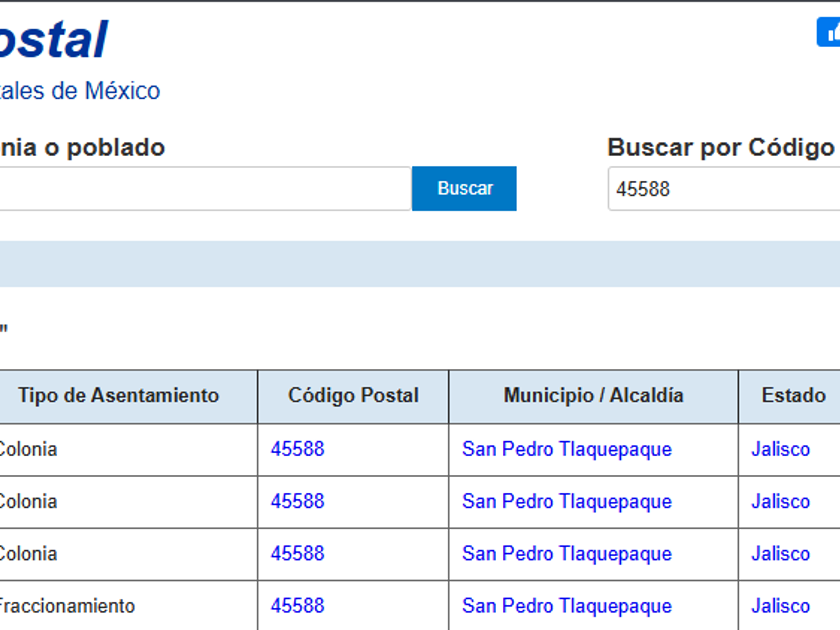Click the Buscar por Código heading
Viewport: 840px width, 630px height.
[x=722, y=147]
